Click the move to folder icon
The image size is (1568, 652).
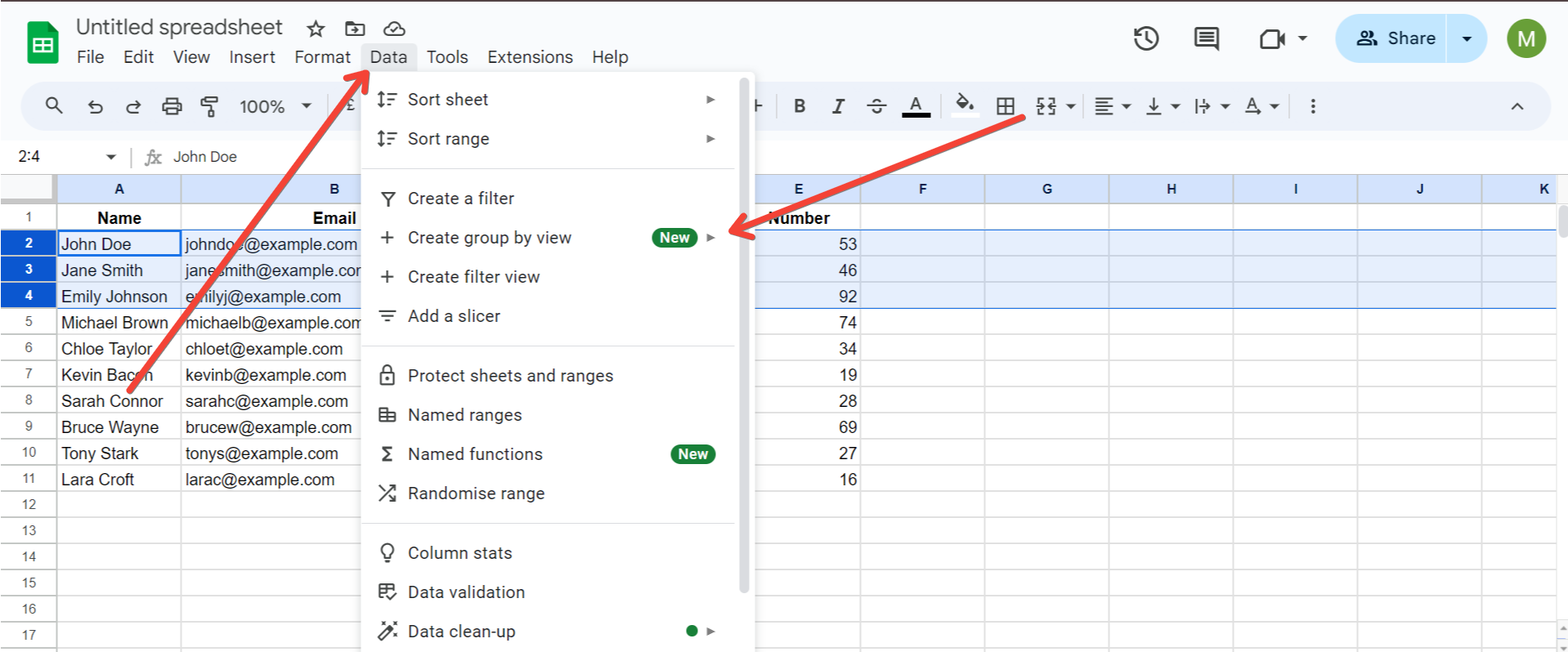point(355,29)
